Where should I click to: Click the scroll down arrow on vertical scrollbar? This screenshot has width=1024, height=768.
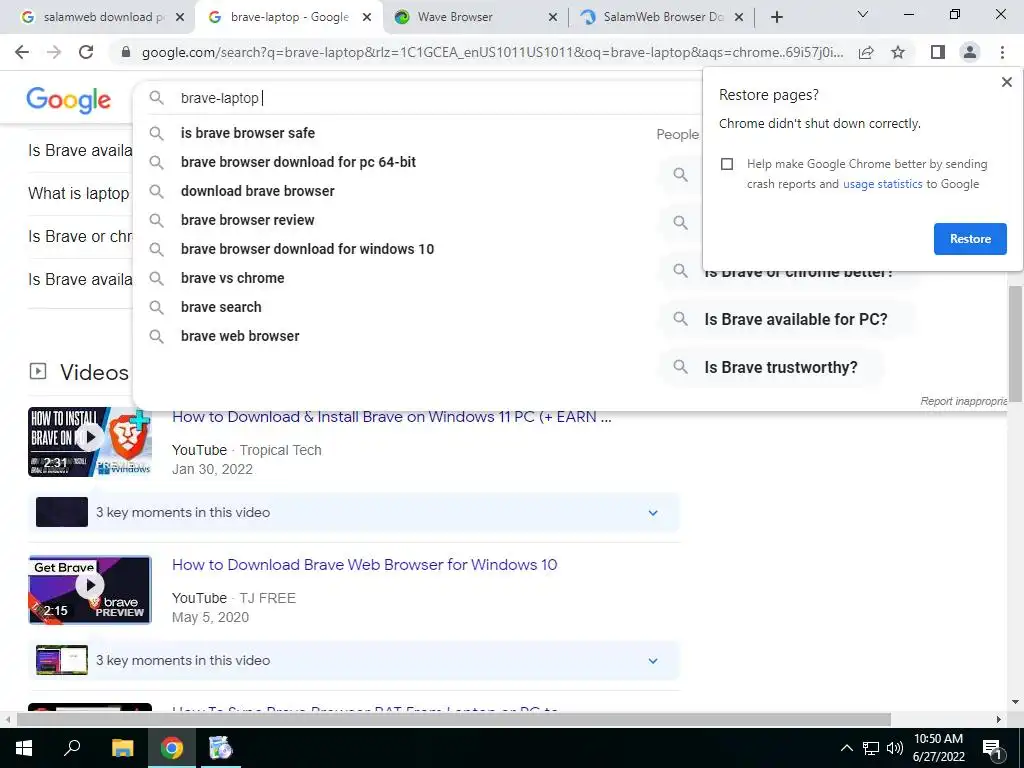pos(1015,702)
